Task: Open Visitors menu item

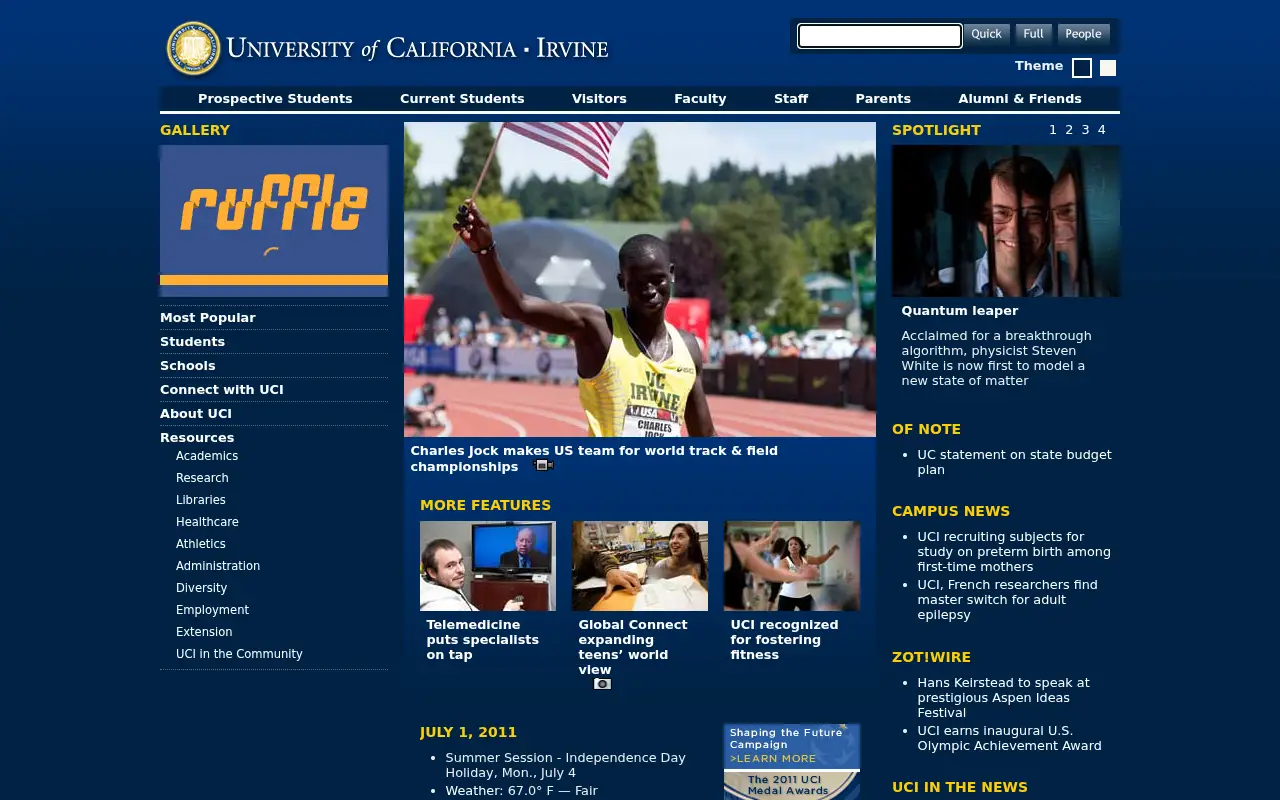Action: 599,99
